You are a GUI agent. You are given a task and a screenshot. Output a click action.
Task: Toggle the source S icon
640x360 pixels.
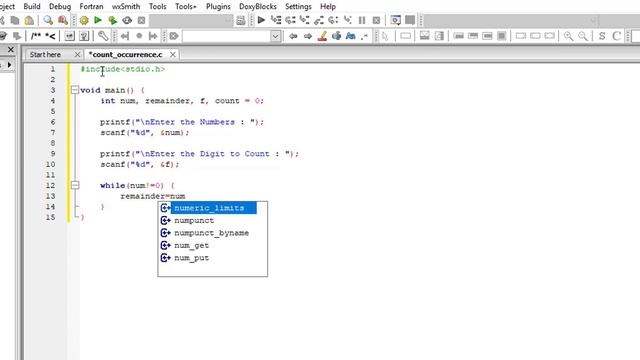tap(602, 36)
